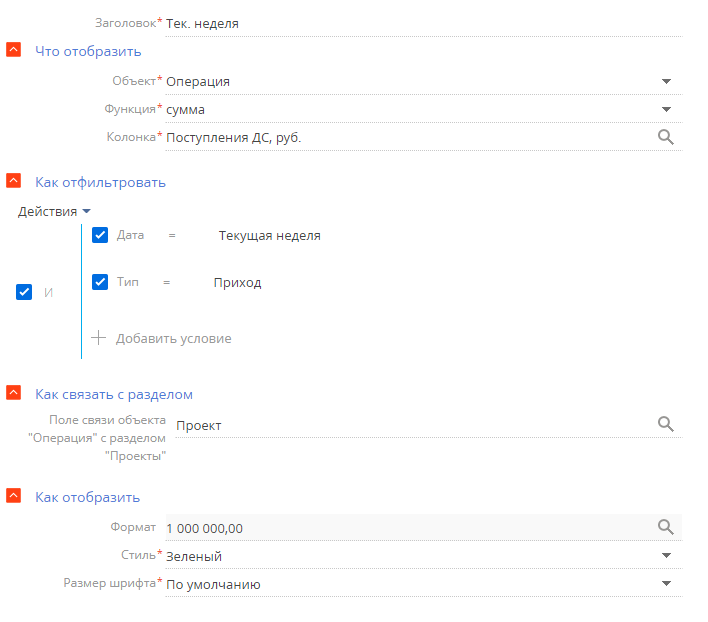This screenshot has width=708, height=622.
Task: Click the lookup magnifier in Формат field
Action: (x=666, y=527)
